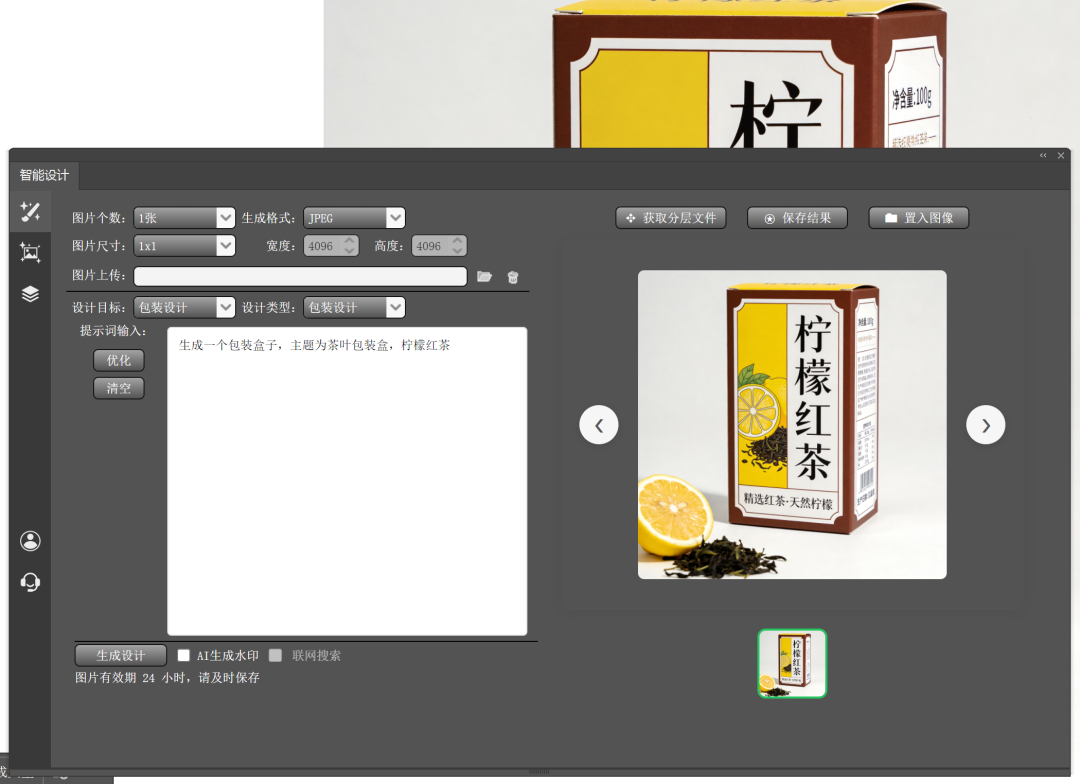Close the 智能设计 panel

click(1061, 156)
